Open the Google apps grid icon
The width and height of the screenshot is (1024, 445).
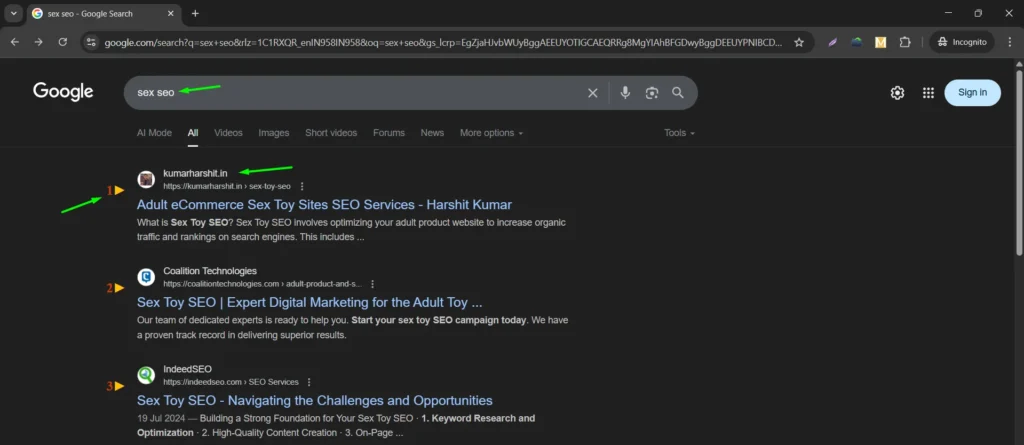coord(928,93)
